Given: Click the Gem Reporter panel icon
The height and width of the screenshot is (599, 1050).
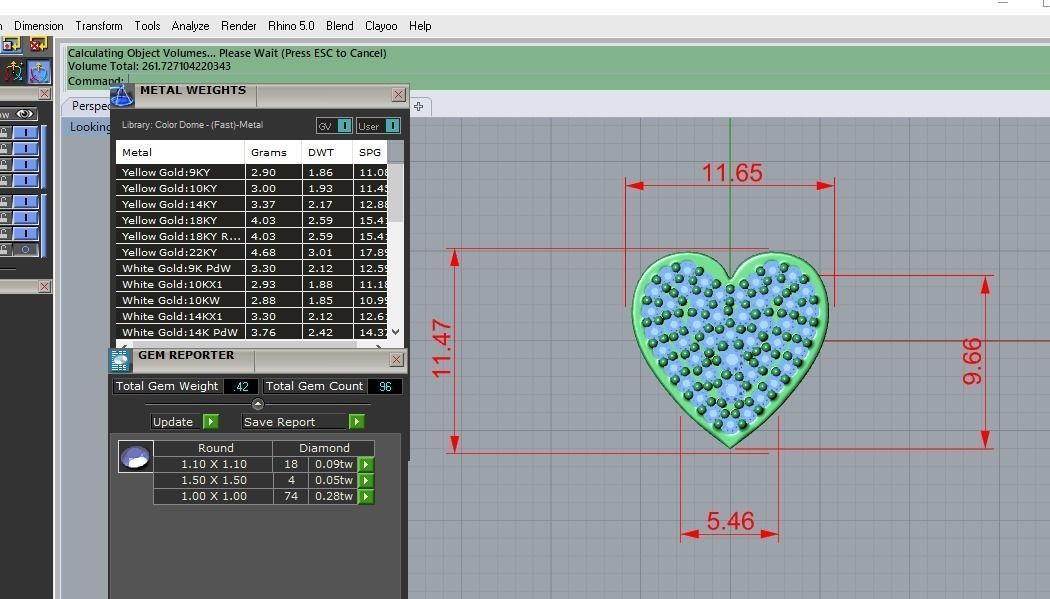Looking at the screenshot, I should [x=120, y=360].
